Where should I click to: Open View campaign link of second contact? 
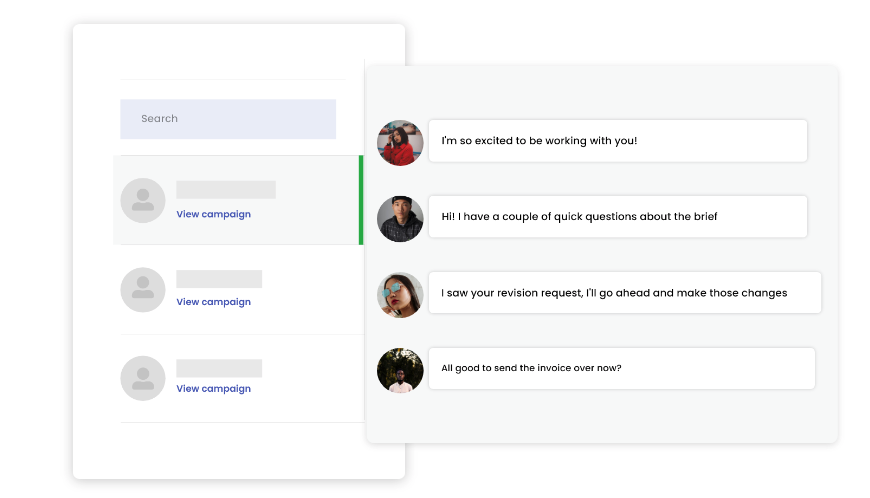click(214, 302)
